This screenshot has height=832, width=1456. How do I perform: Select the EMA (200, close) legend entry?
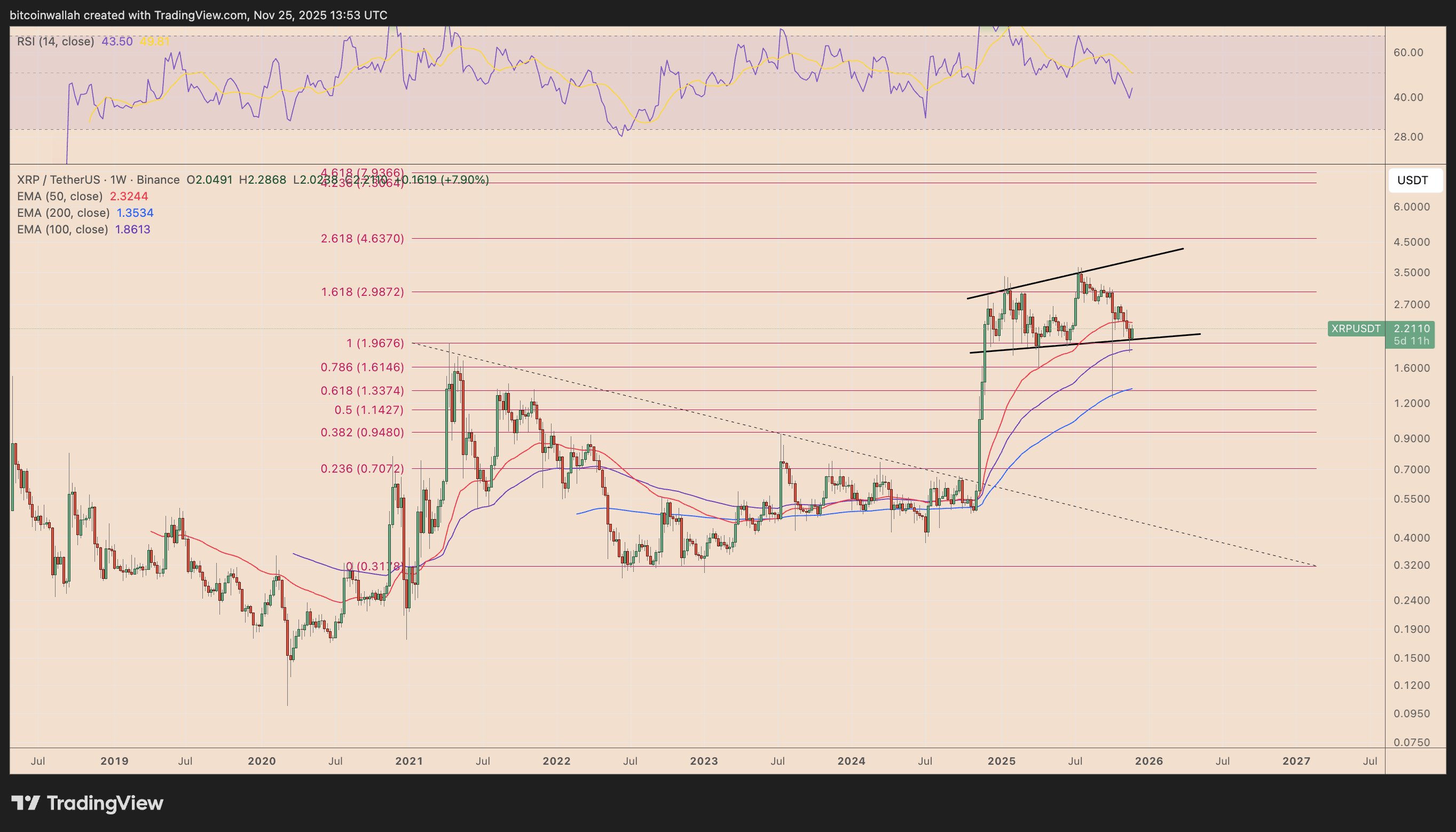tap(63, 212)
